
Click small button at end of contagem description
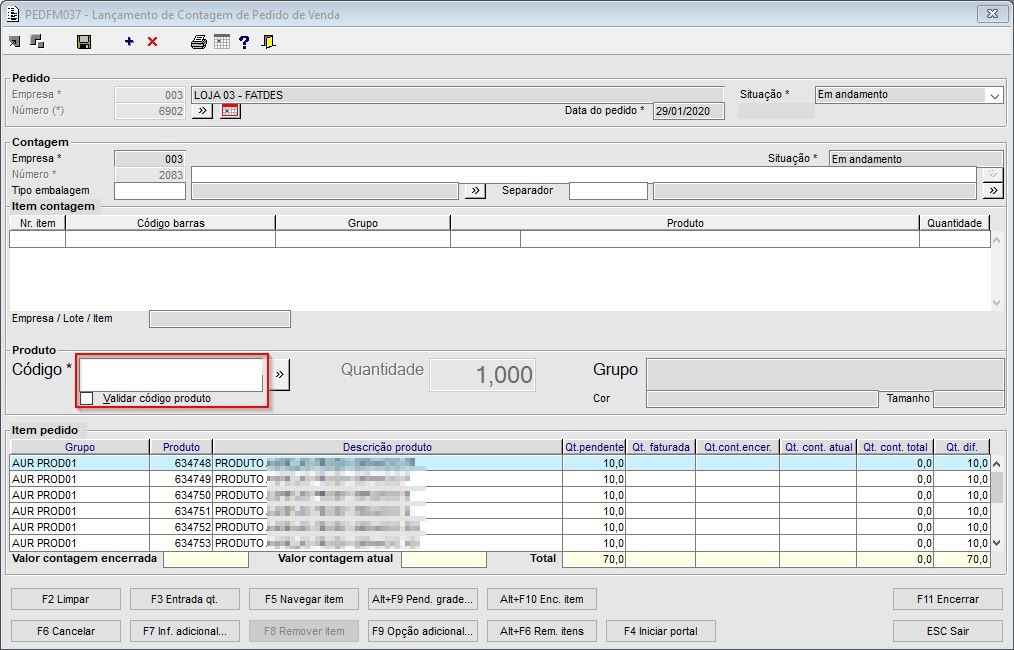[993, 174]
